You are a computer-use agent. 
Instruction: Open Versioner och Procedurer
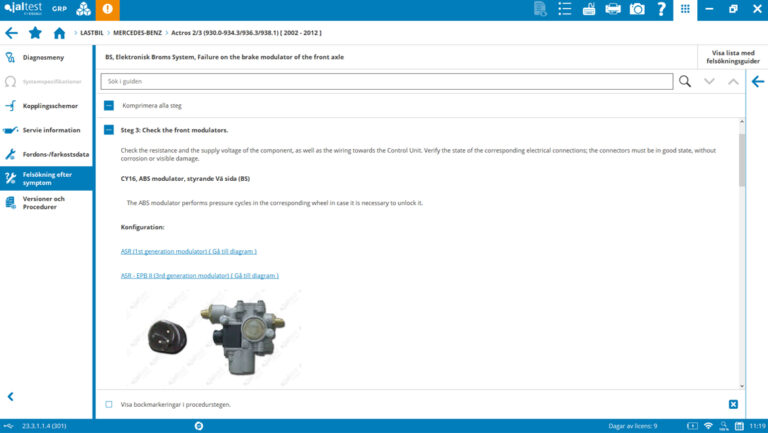[x=46, y=203]
